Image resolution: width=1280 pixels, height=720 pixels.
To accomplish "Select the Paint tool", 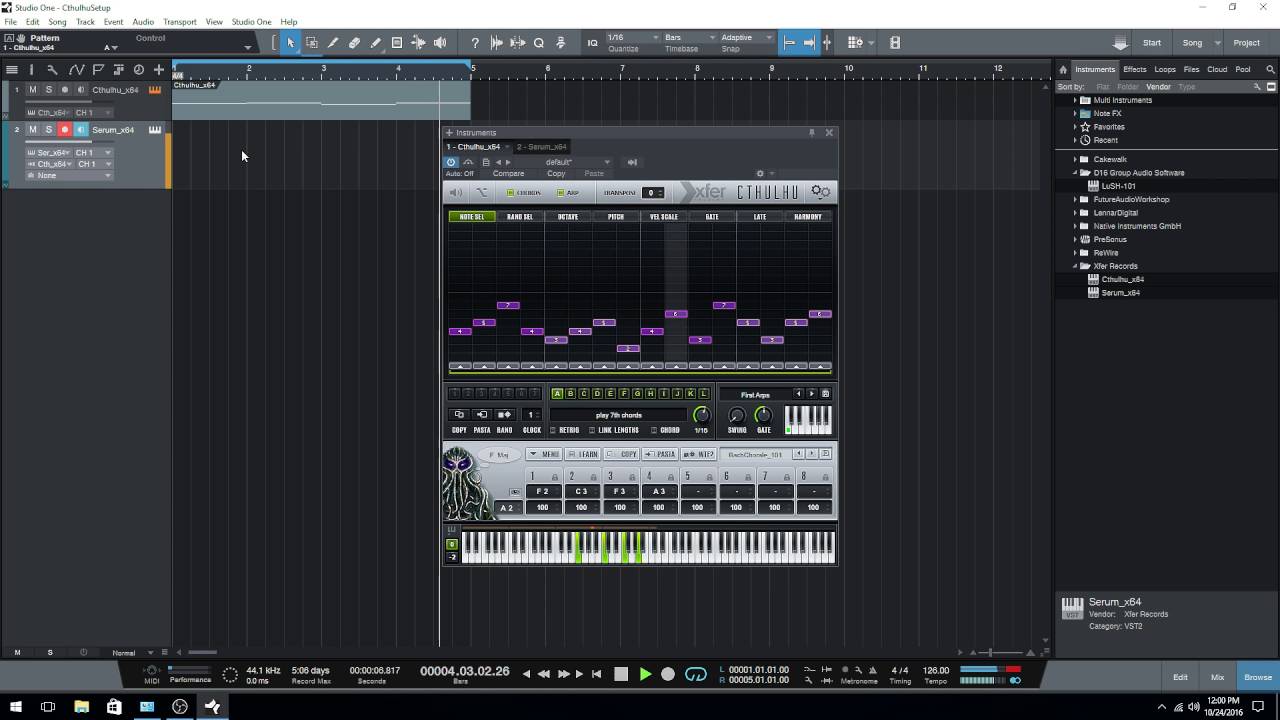I will coord(375,43).
